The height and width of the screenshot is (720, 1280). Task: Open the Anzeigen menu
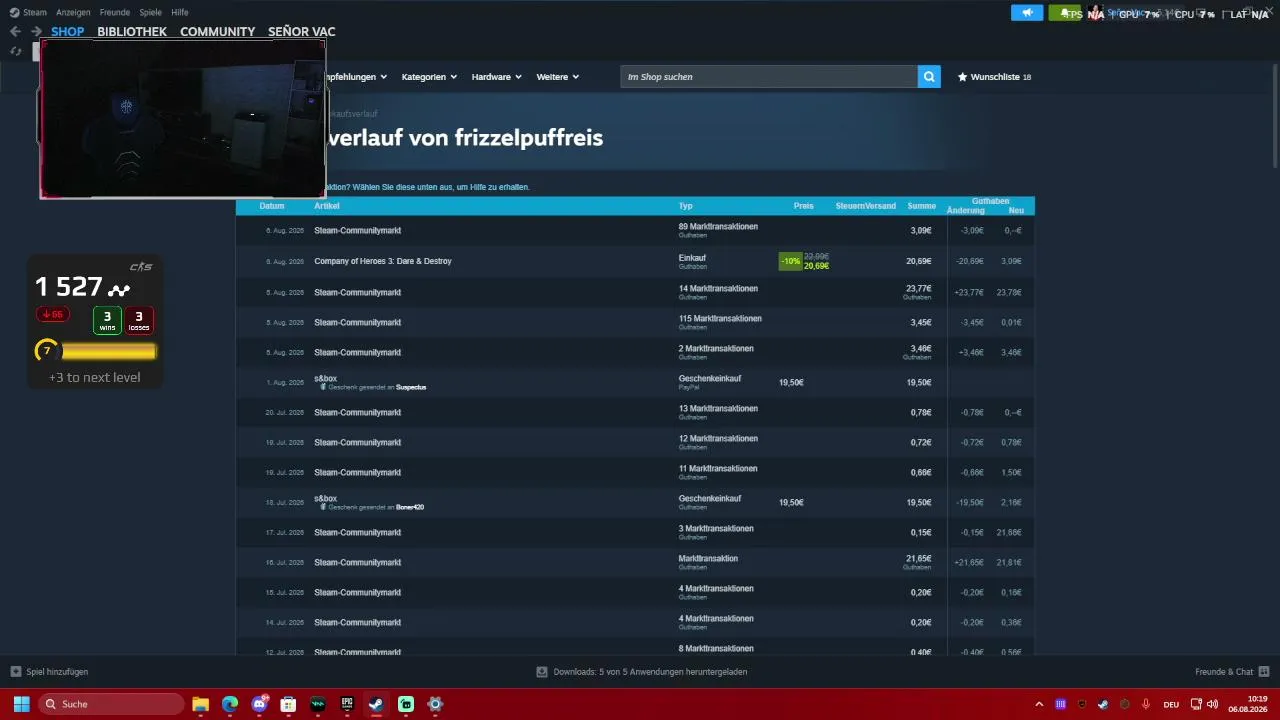(73, 12)
